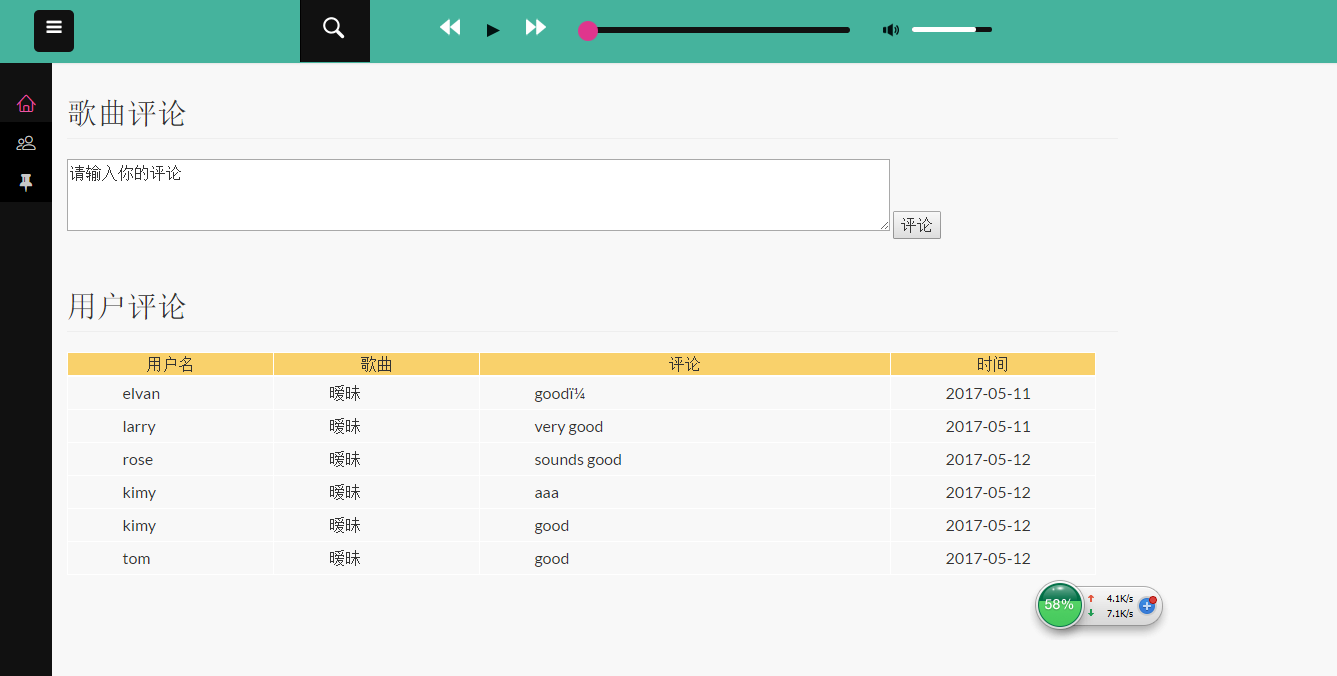The height and width of the screenshot is (676, 1337).
Task: Adjust the volume slider
Action: tap(952, 30)
